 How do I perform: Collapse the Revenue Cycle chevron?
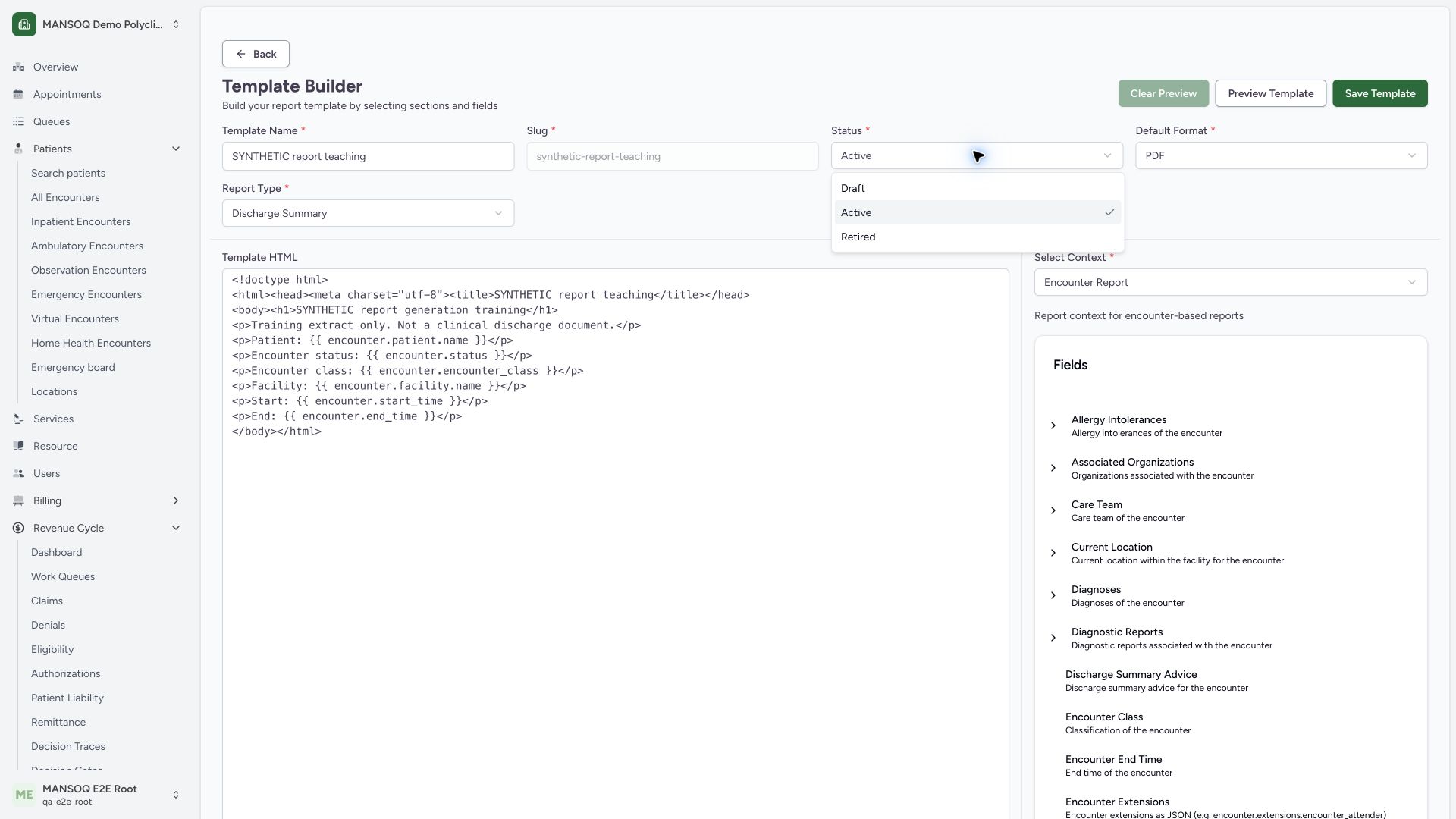(176, 528)
